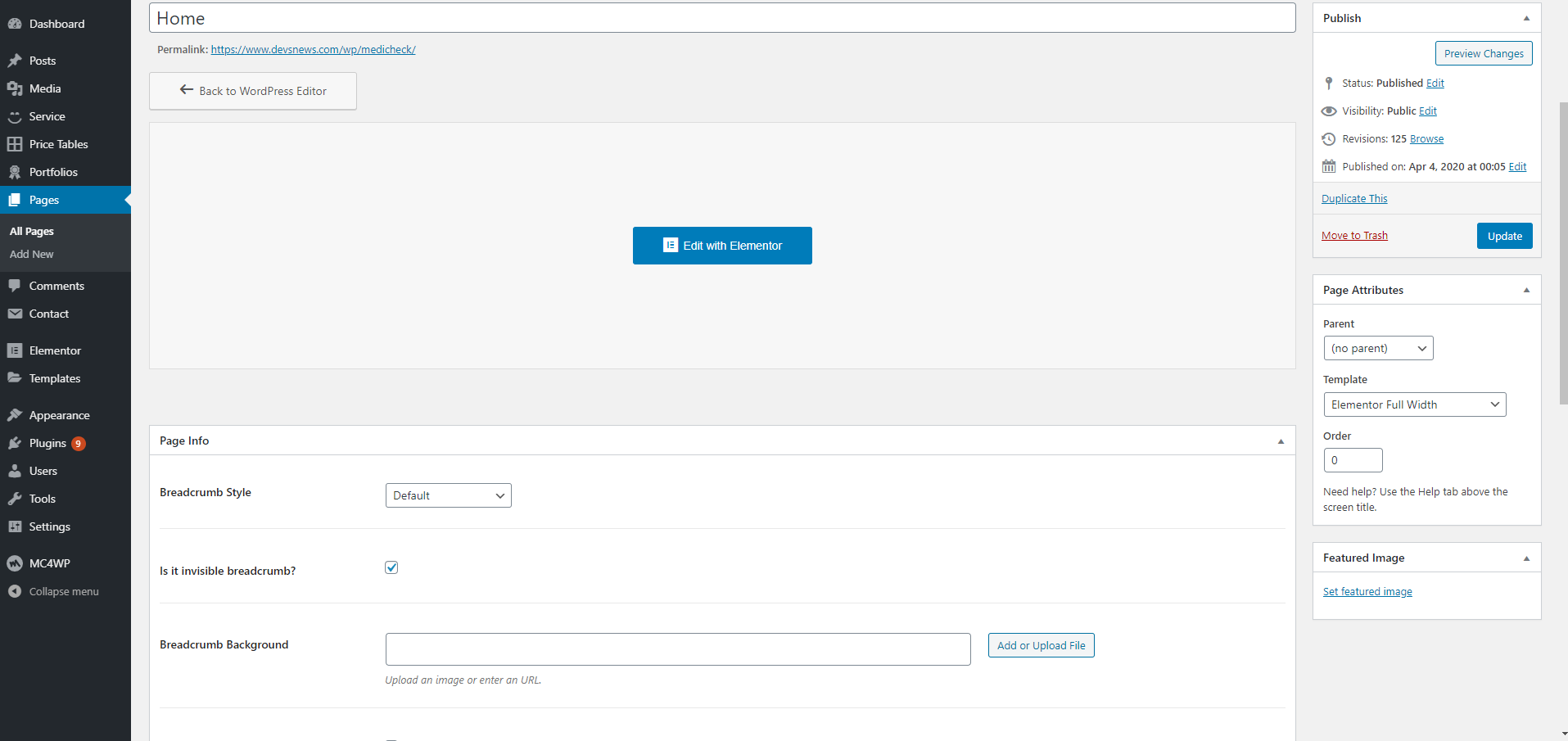1568x741 pixels.
Task: Click the Update button
Action: (x=1505, y=236)
